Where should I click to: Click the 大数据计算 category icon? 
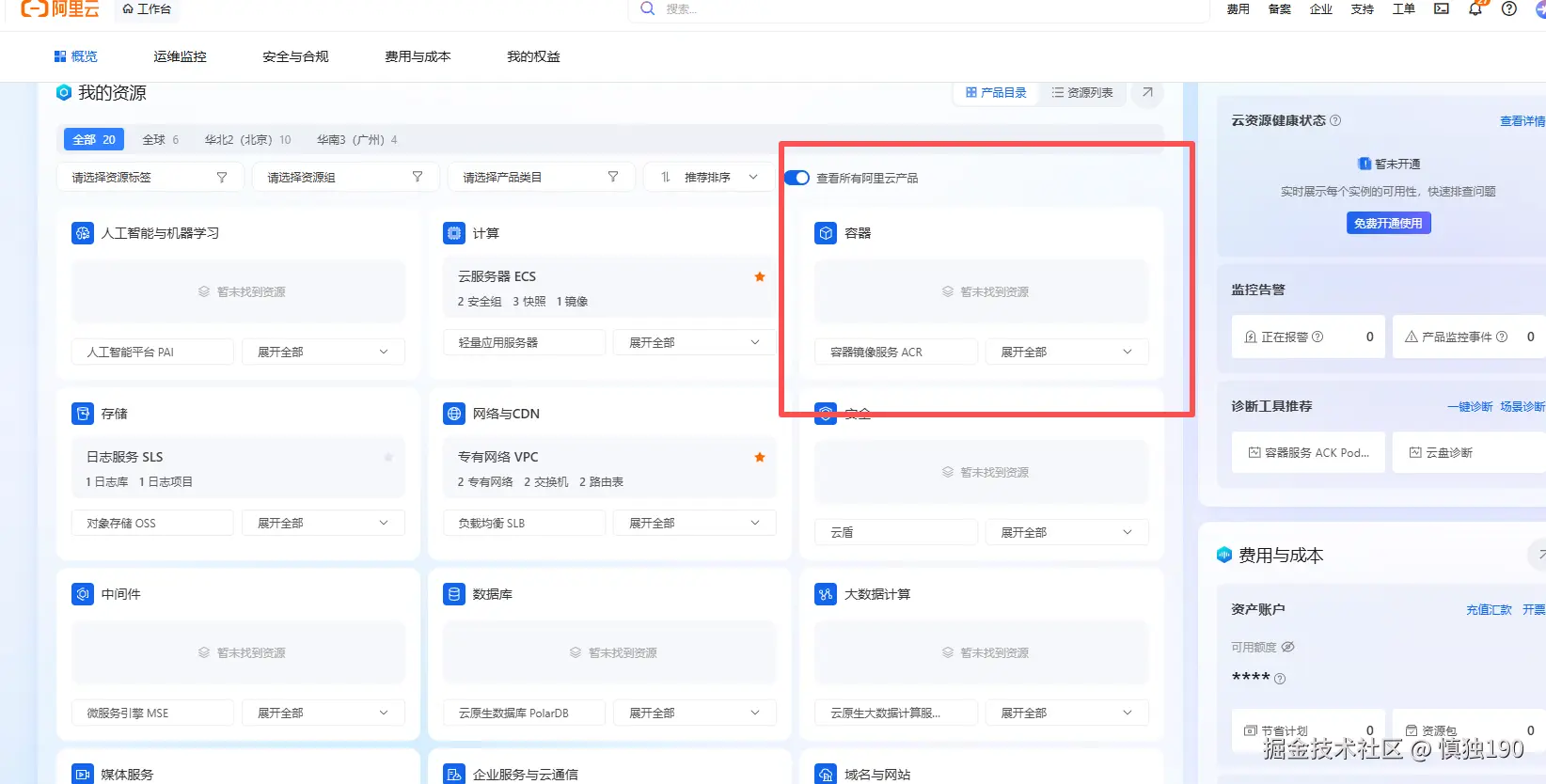(826, 594)
